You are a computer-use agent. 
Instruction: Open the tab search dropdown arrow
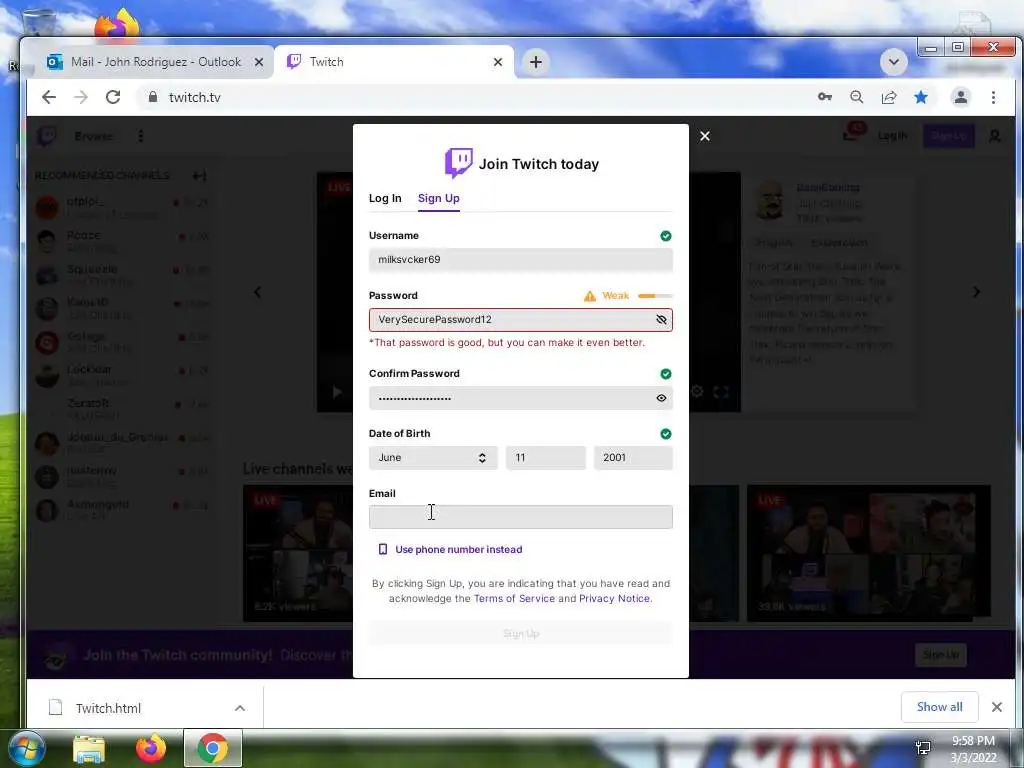click(x=893, y=62)
